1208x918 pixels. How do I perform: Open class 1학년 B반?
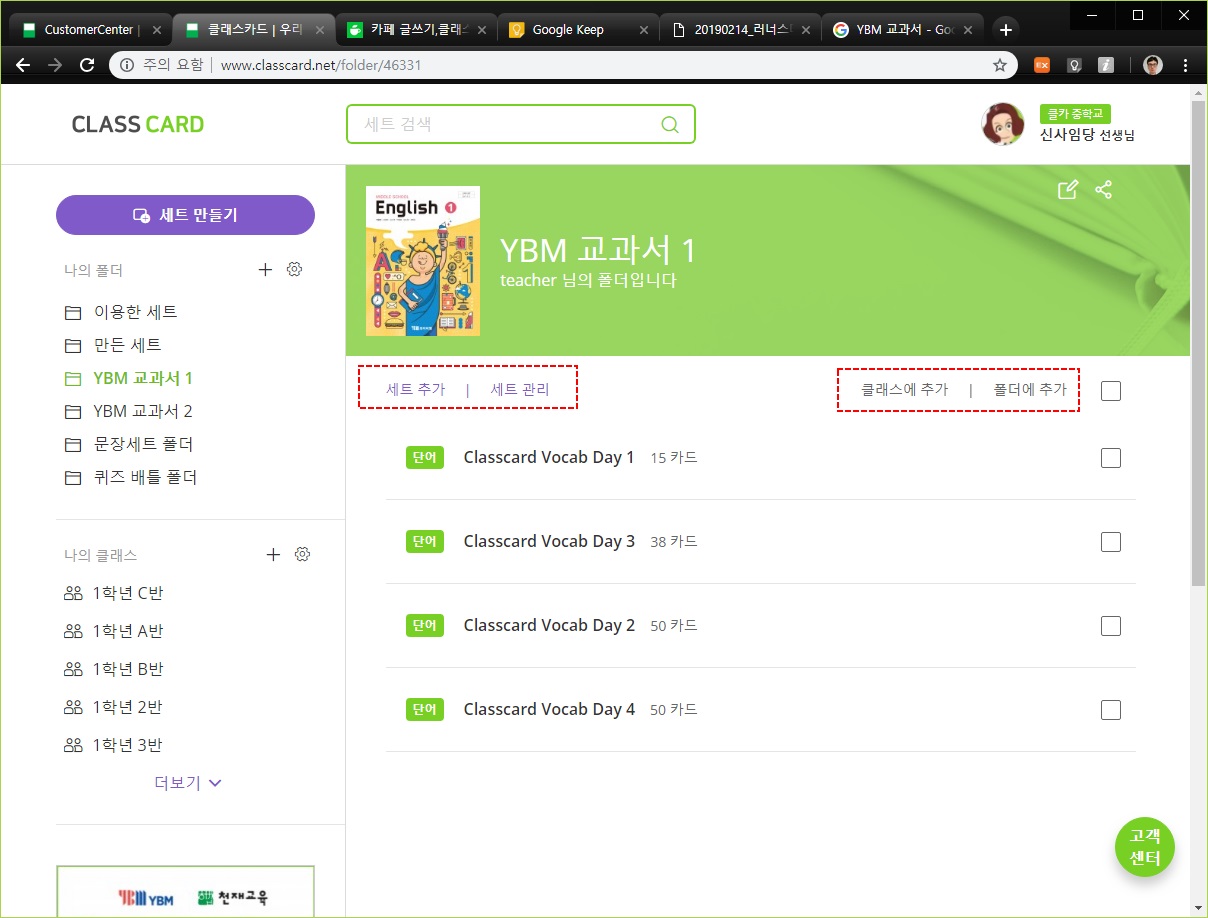tap(114, 669)
